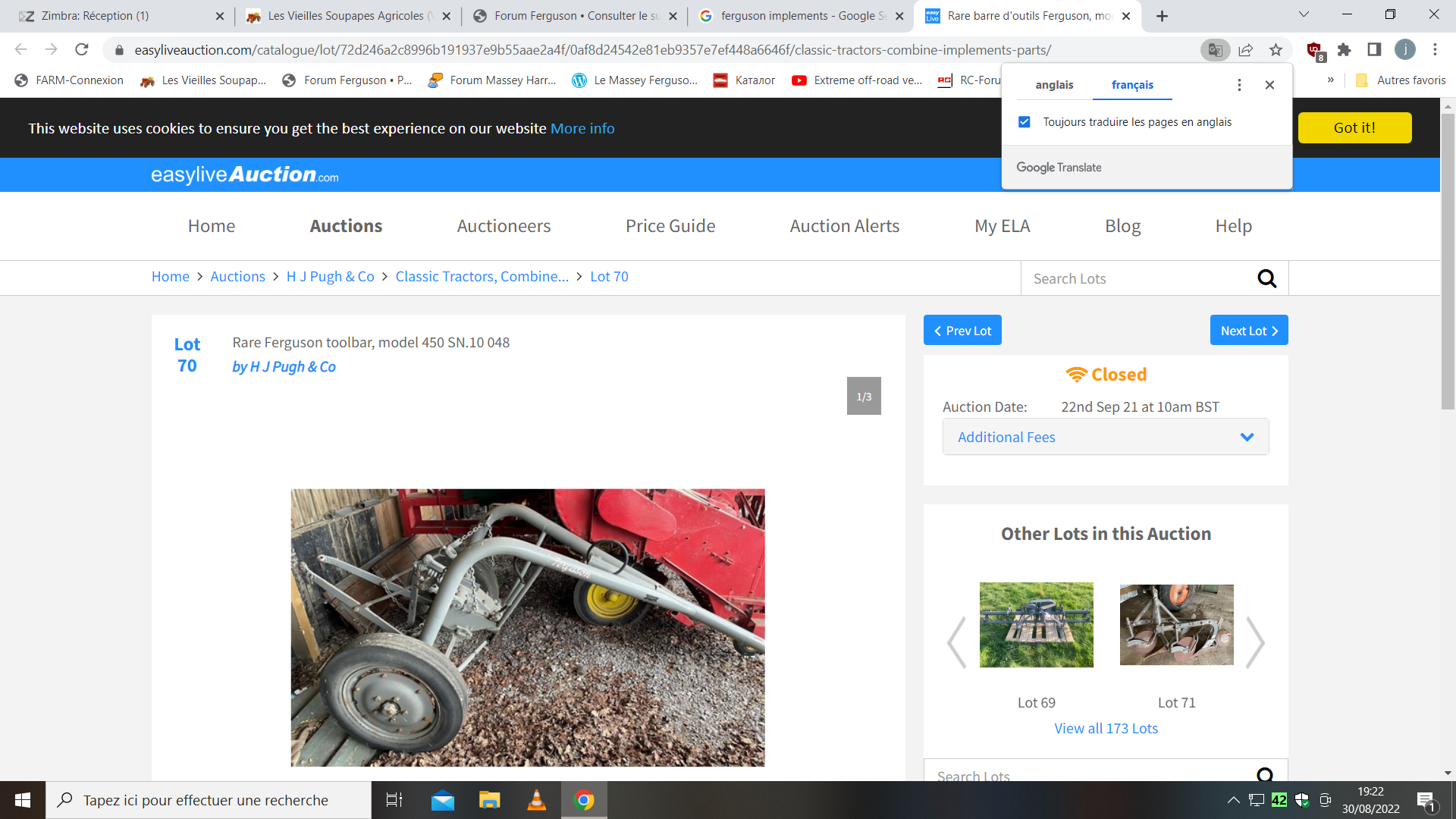Screen dimensions: 1456x819
Task: Bookmark this page with the star icon
Action: 1276,50
